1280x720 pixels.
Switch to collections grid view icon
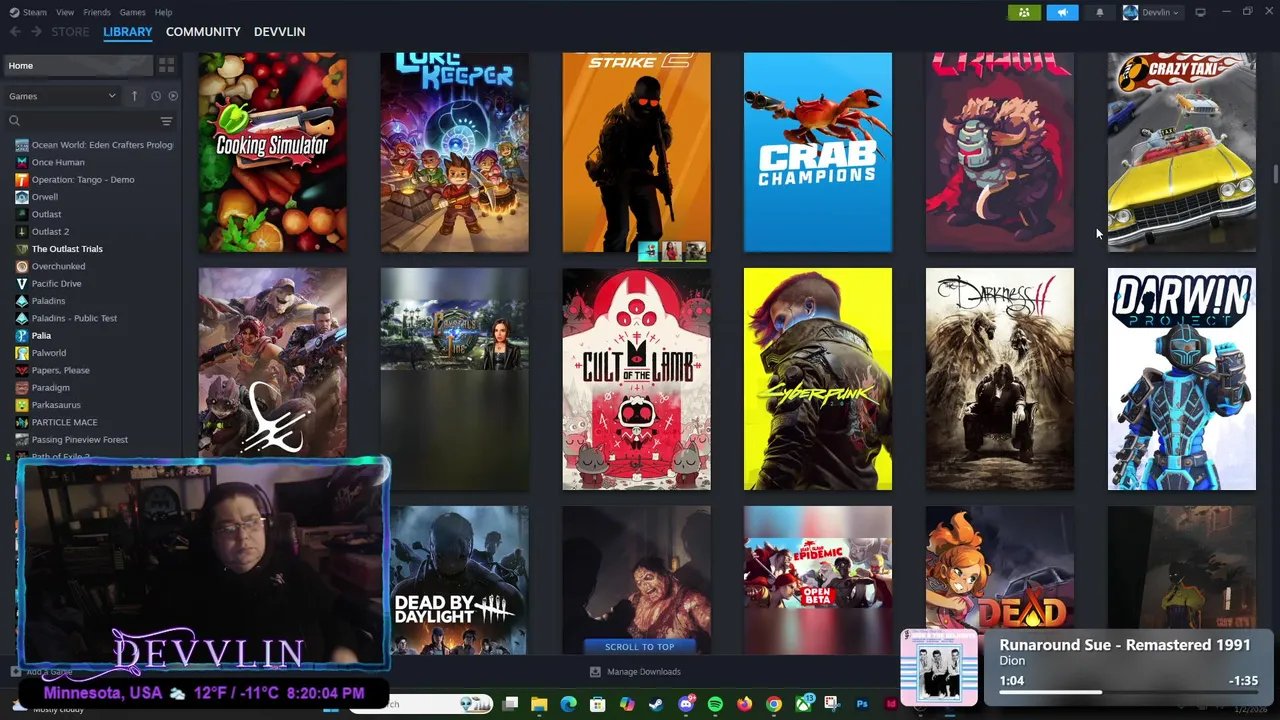click(166, 66)
